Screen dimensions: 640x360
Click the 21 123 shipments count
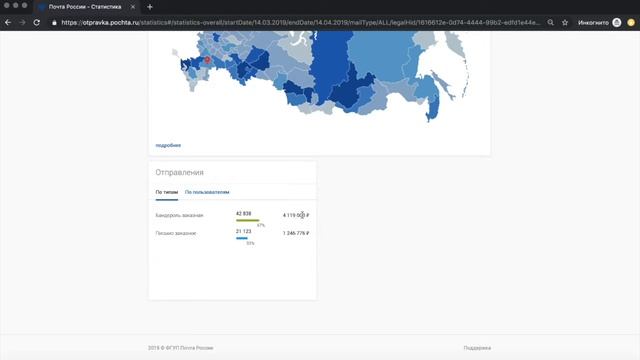243,231
